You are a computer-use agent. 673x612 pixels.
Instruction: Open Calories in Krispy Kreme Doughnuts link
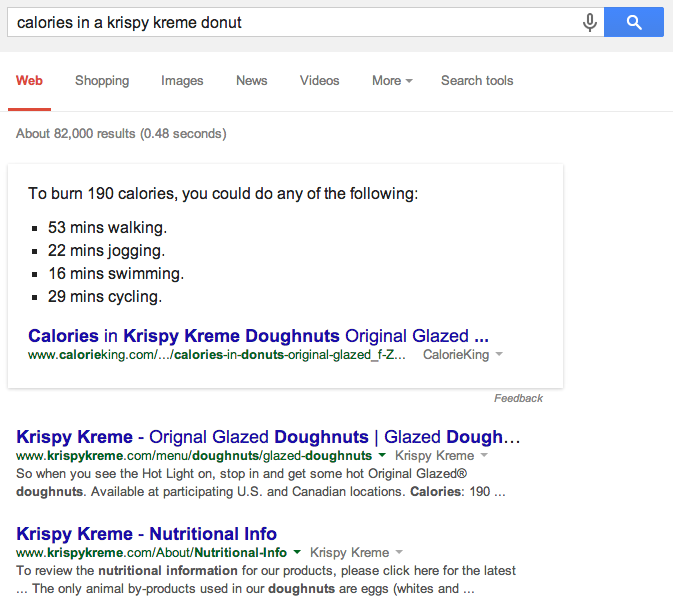coord(258,336)
